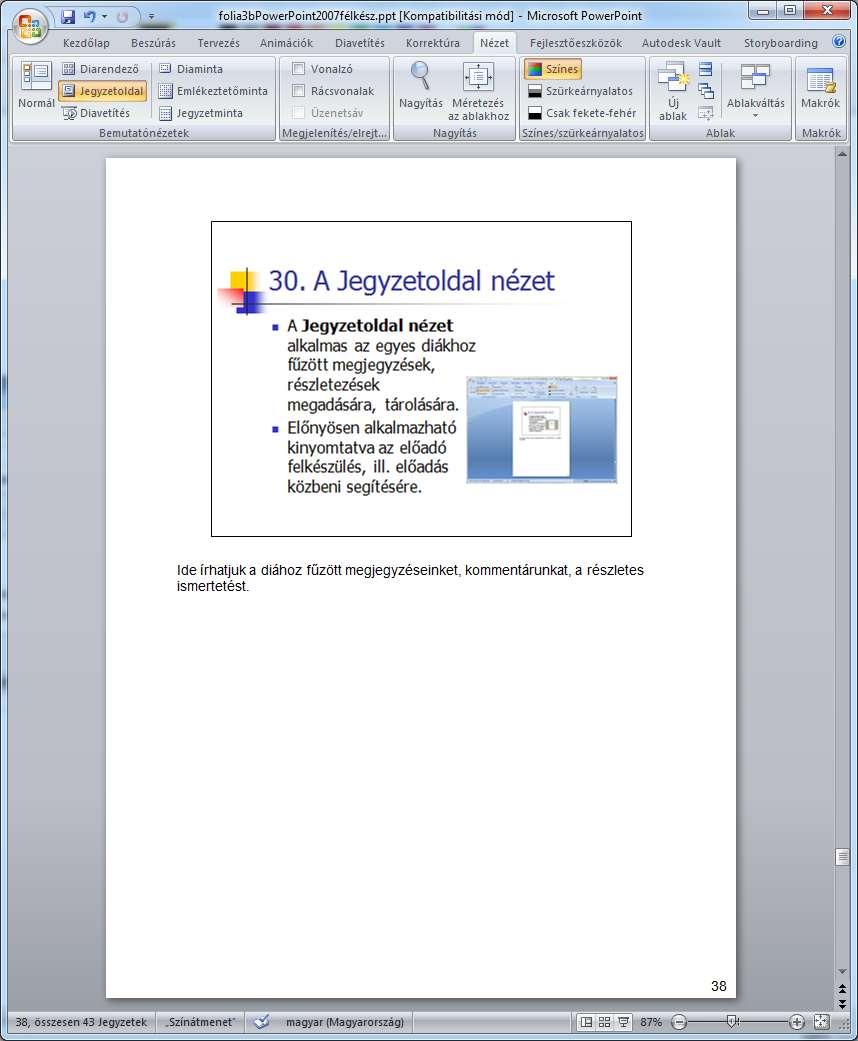Switch to Szürkeárnyalatos grayscale mode
The image size is (858, 1041).
tap(580, 91)
